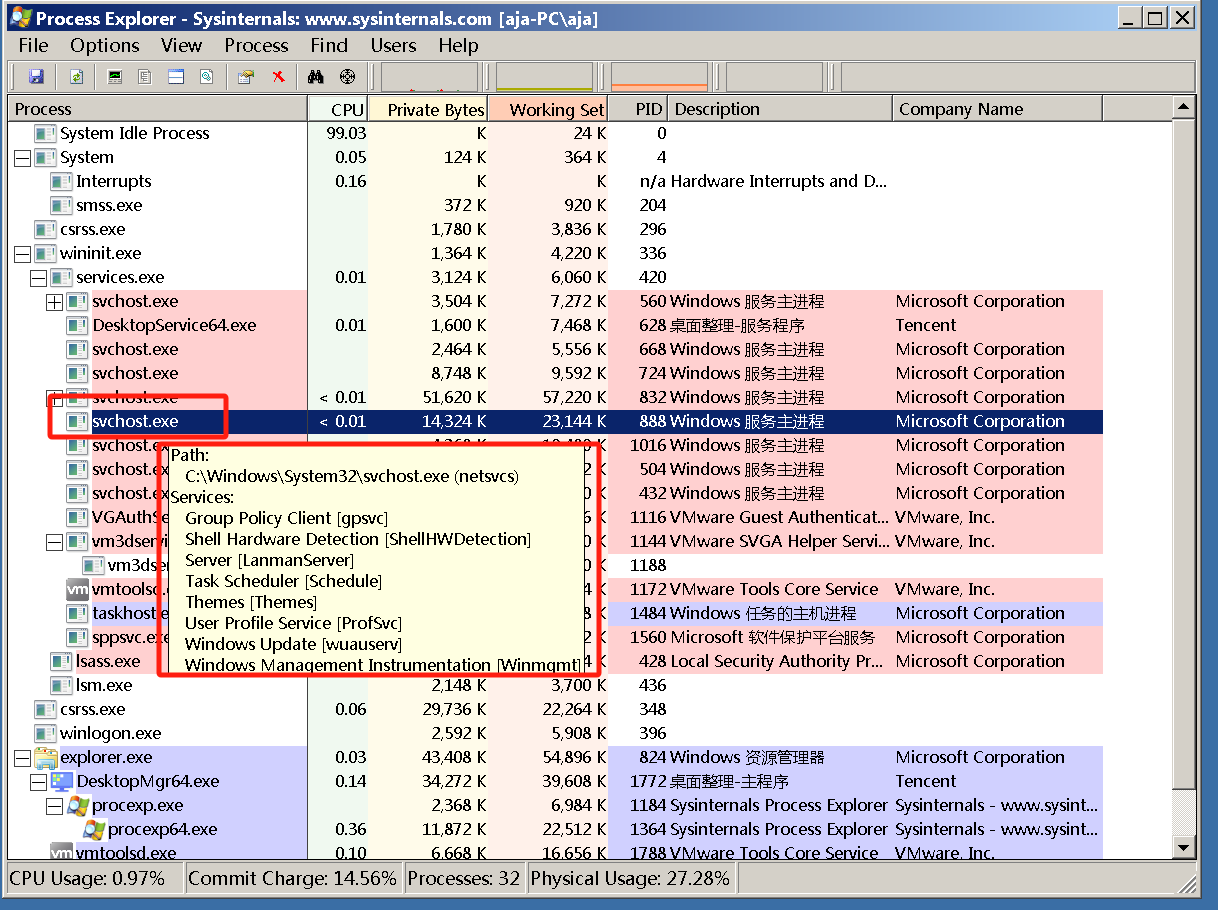This screenshot has width=1218, height=910.
Task: Select the Interrupts row
Action: click(x=555, y=181)
